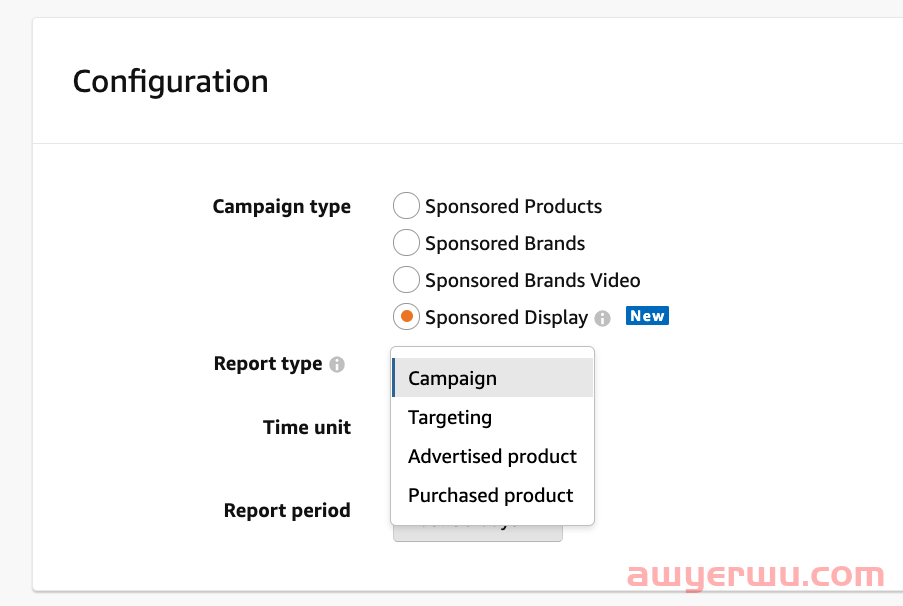Screen dimensions: 903x606
Task: Click the Report period field label
Action: pyautogui.click(x=287, y=510)
